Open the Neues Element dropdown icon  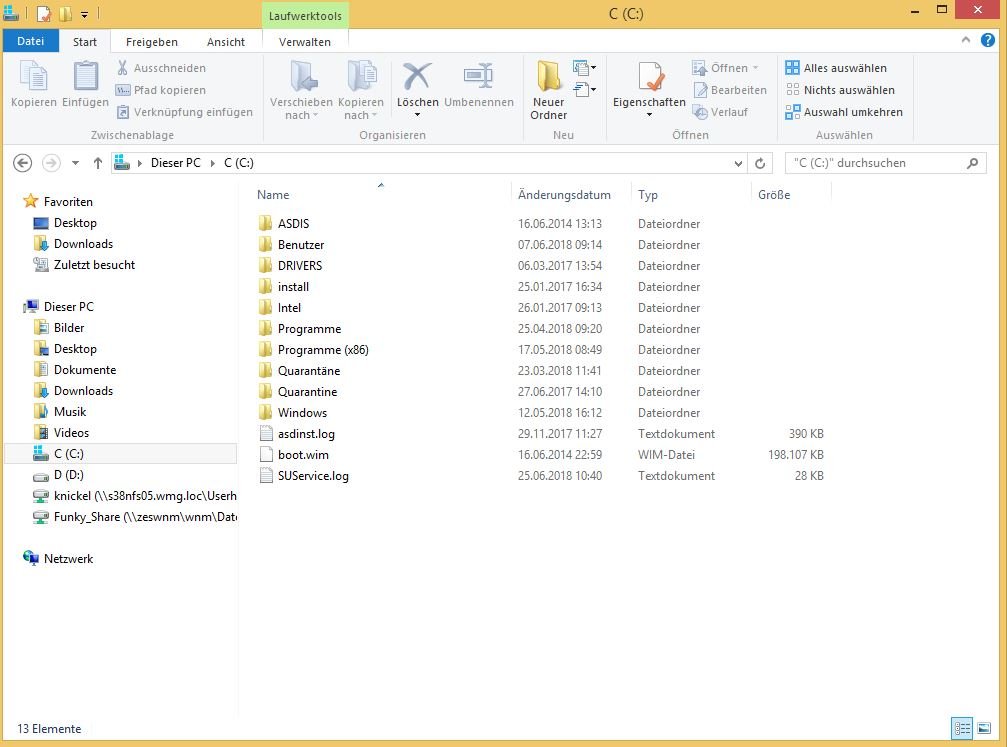point(584,67)
